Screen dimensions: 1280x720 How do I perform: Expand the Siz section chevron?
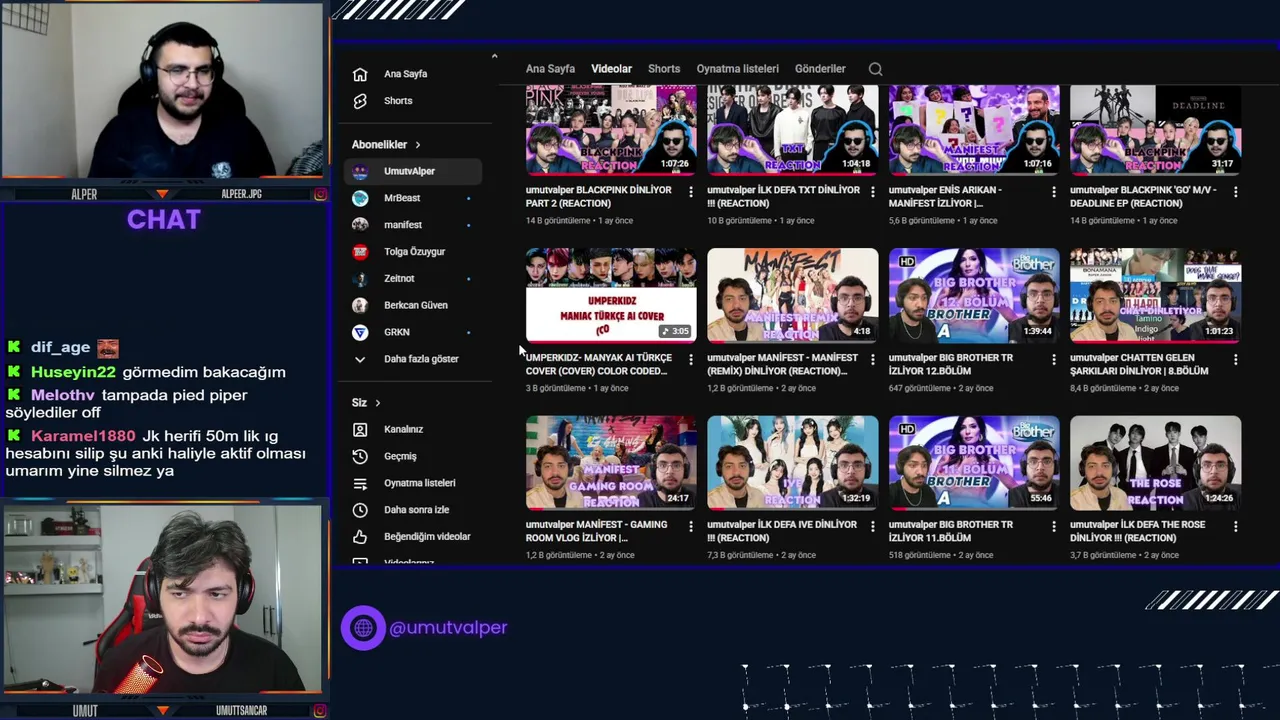(x=378, y=403)
